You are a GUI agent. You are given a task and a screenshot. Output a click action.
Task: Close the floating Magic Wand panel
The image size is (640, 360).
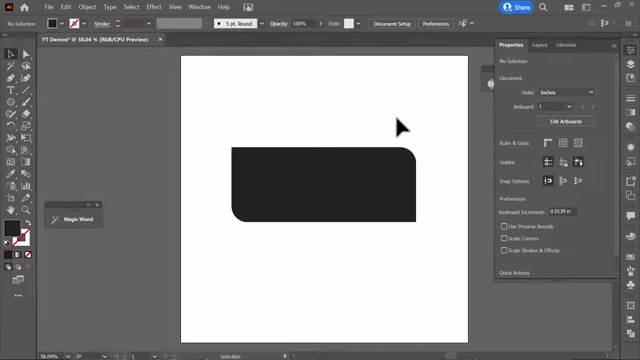click(x=97, y=204)
